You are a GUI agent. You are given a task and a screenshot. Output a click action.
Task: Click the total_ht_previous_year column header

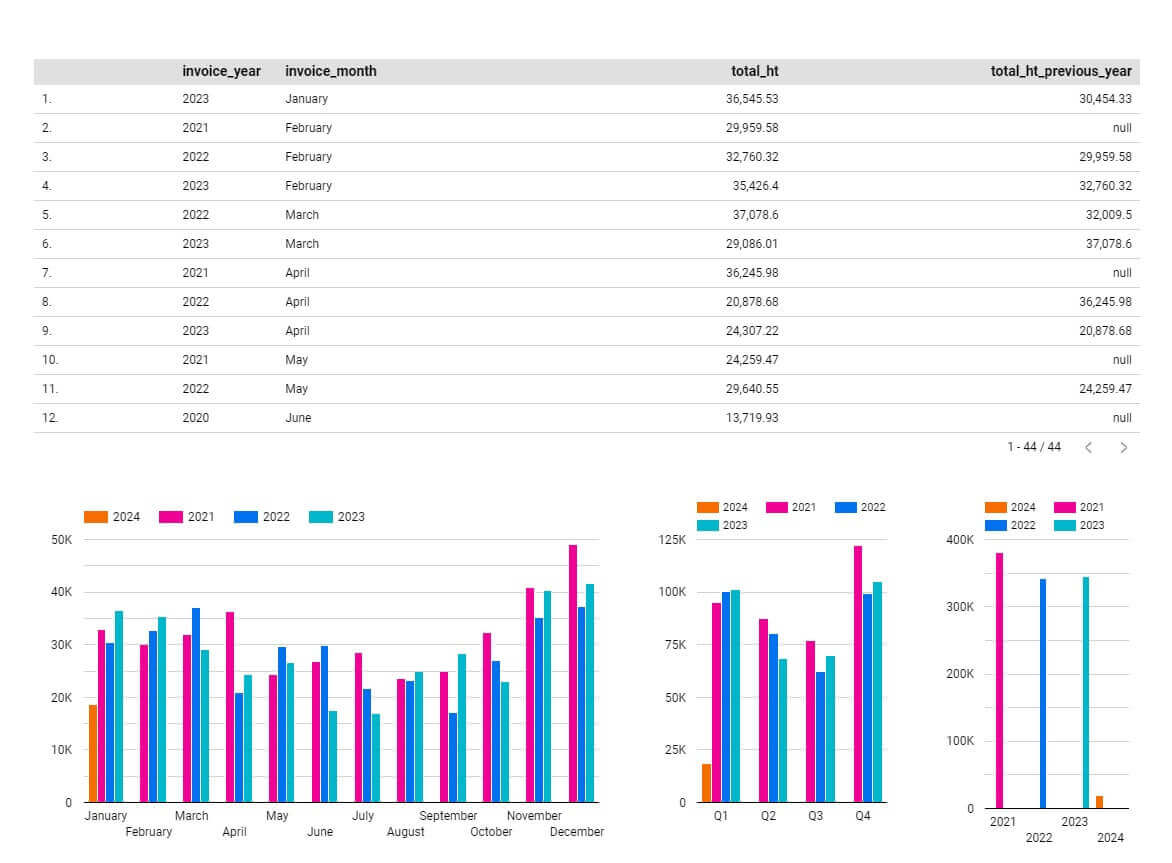1060,71
